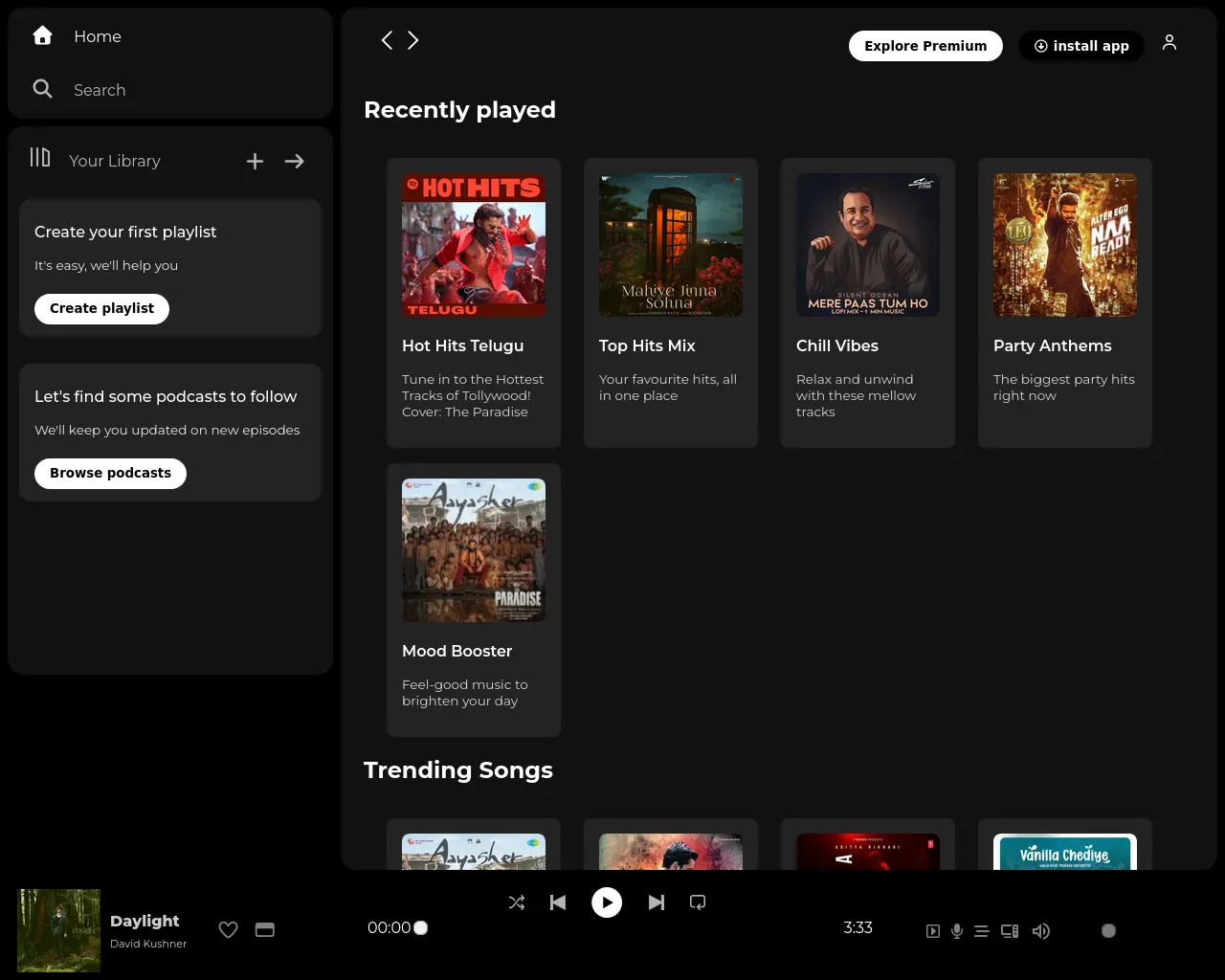Click the Trending Songs heading
This screenshot has height=980, width=1225.
(458, 770)
